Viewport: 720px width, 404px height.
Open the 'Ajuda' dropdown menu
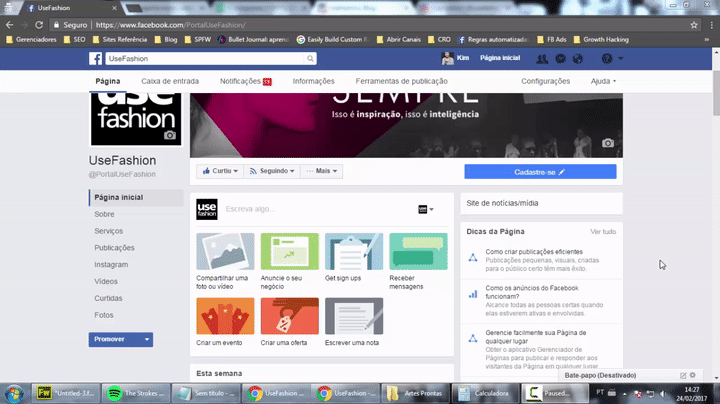tap(603, 81)
